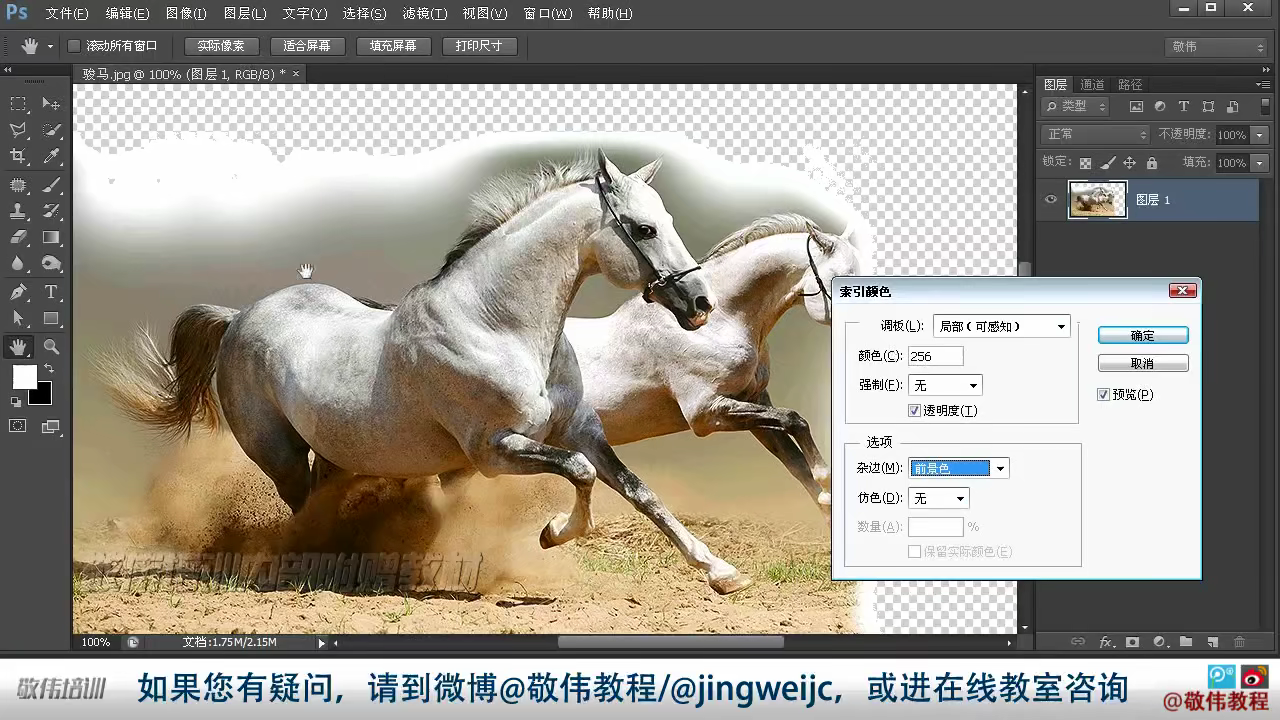Screen dimensions: 1280x720
Task: Create a new layer group
Action: (1186, 642)
